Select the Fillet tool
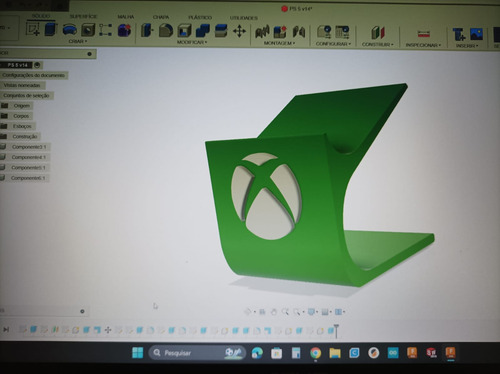This screenshot has width=500, height=374. (166, 31)
